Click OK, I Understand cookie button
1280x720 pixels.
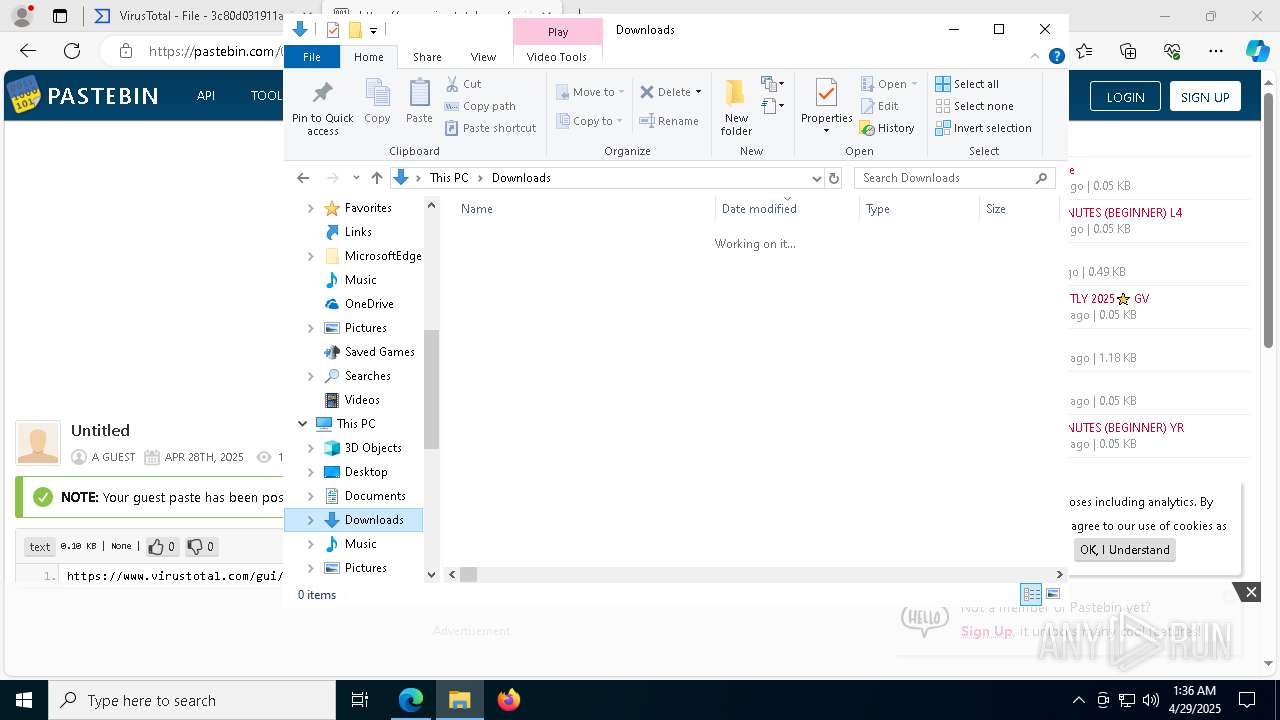point(1125,550)
